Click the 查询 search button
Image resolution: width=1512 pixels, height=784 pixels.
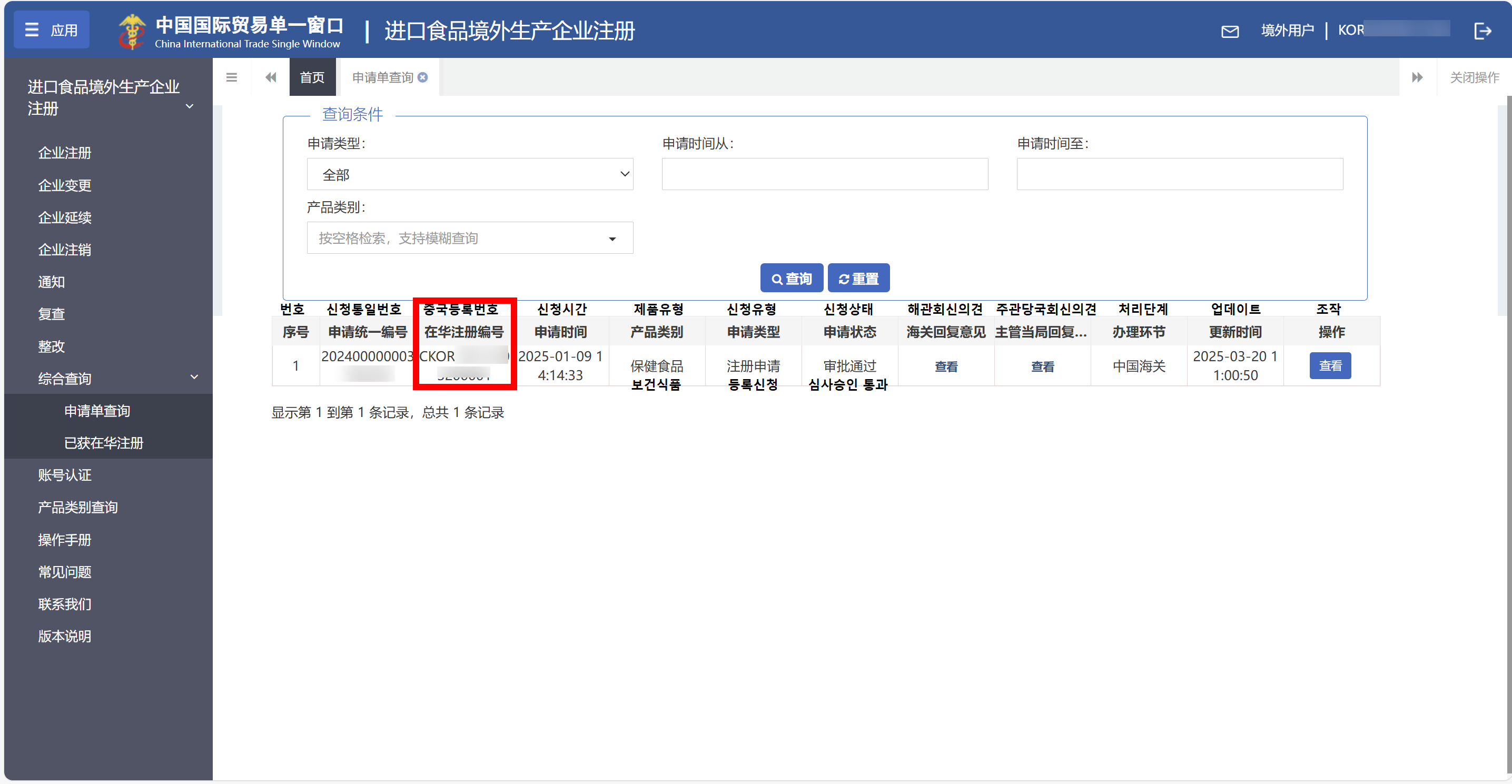tap(791, 278)
